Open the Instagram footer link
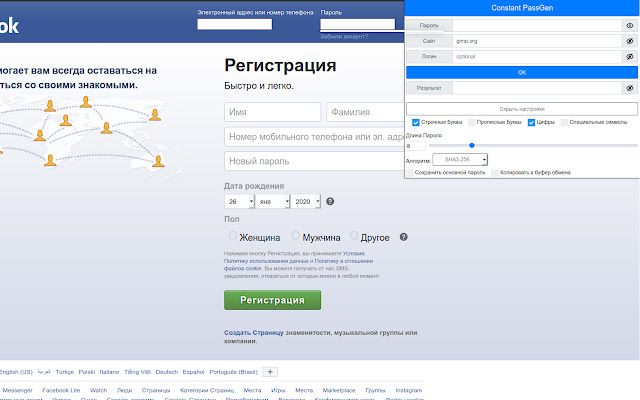Viewport: 640px width, 400px height. 409,390
